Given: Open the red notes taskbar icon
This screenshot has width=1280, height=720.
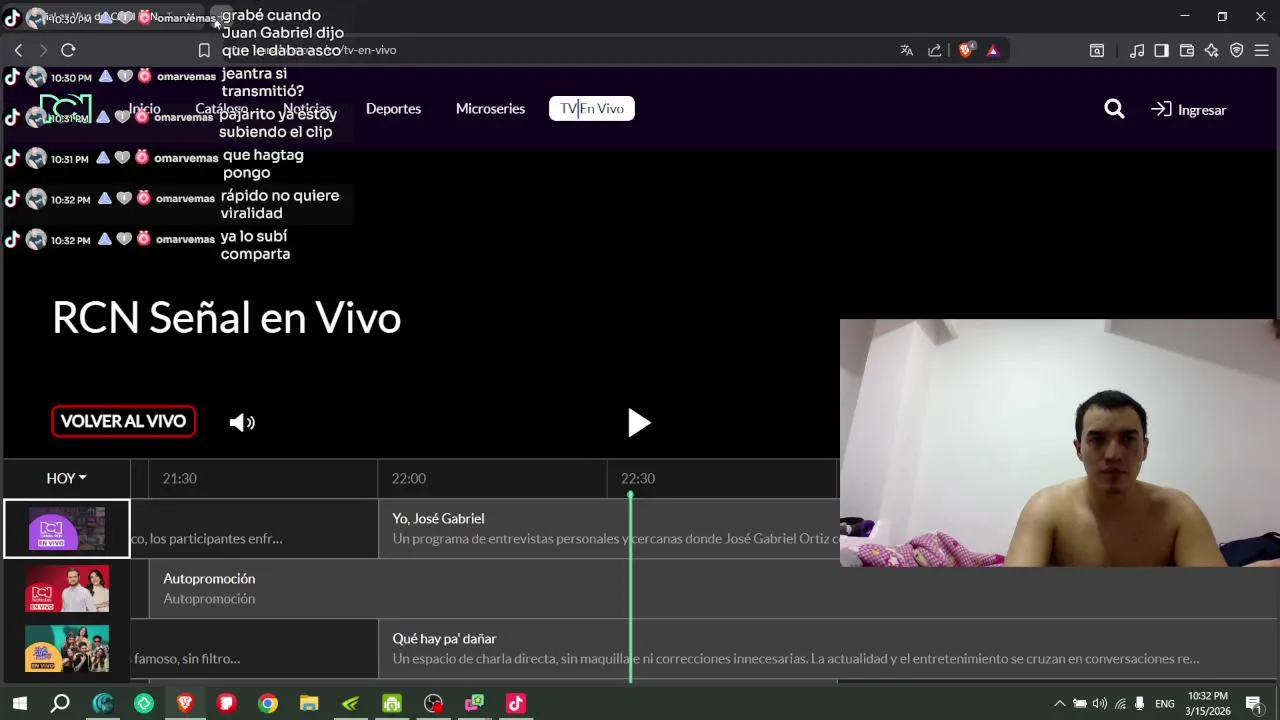Looking at the screenshot, I should (x=226, y=703).
